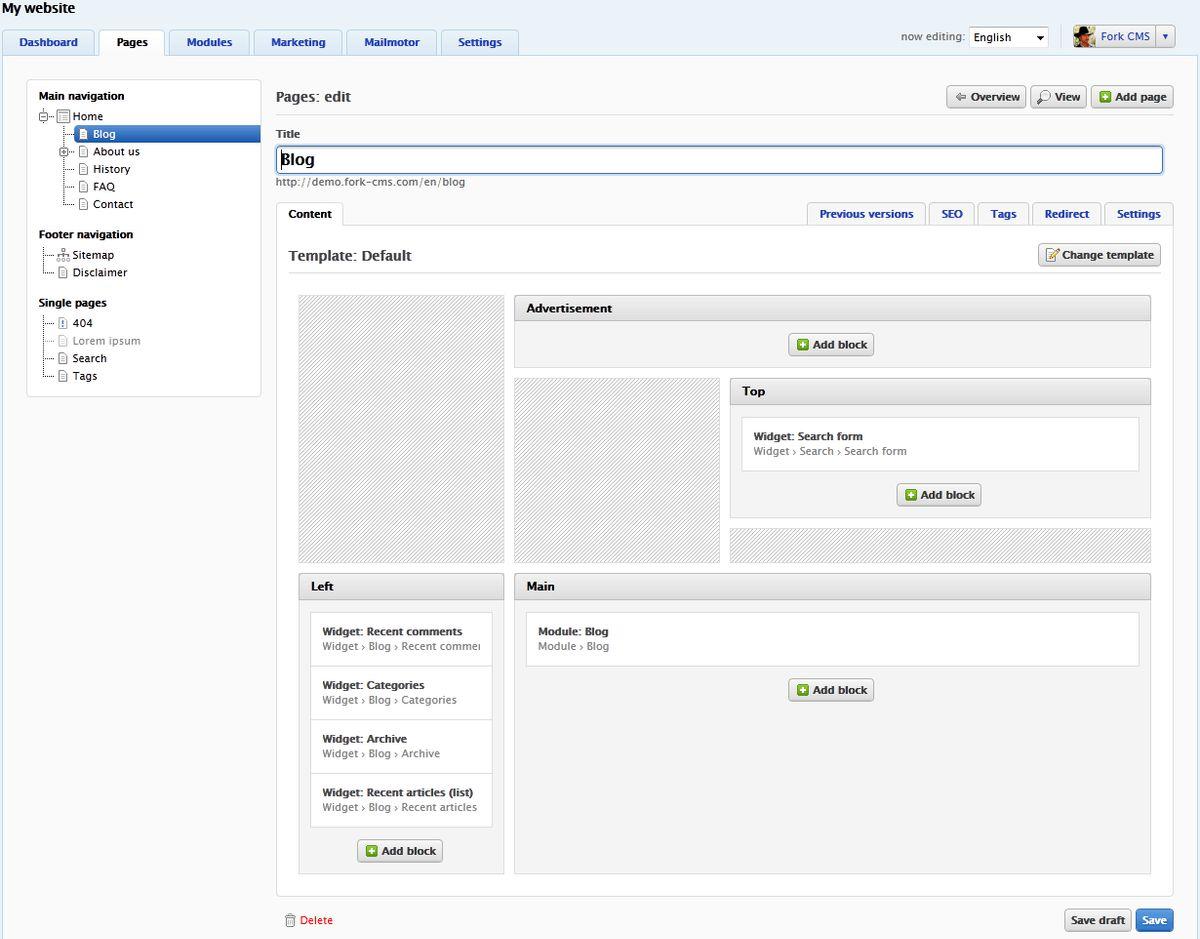Click the Save draft button

pos(1097,920)
